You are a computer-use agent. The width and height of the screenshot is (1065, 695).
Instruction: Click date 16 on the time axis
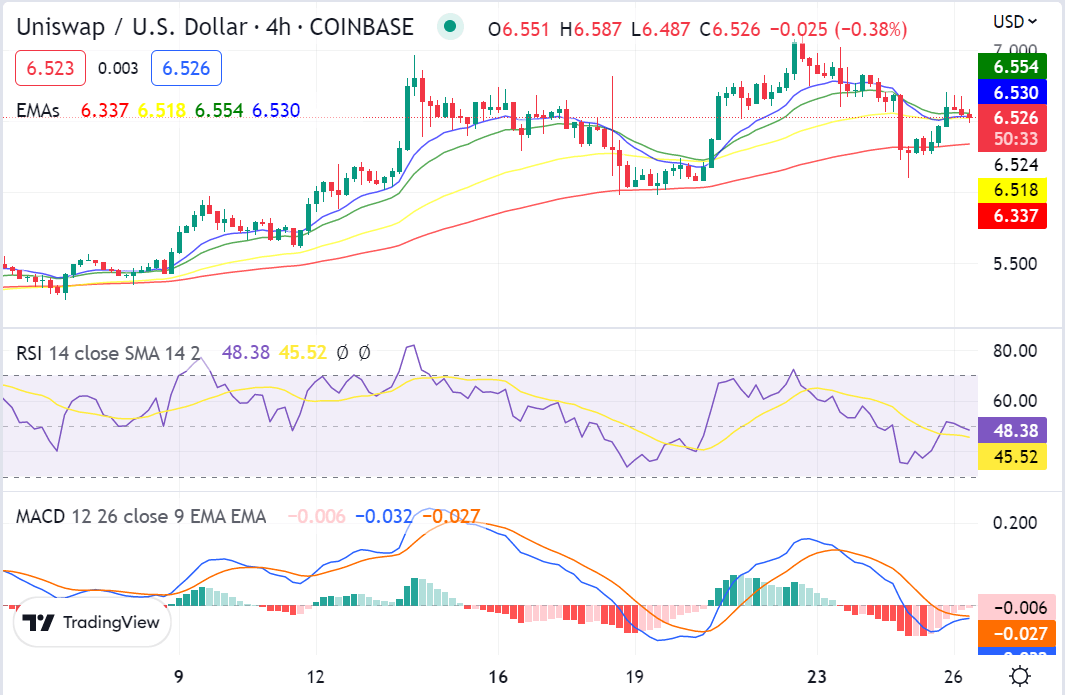click(x=498, y=677)
